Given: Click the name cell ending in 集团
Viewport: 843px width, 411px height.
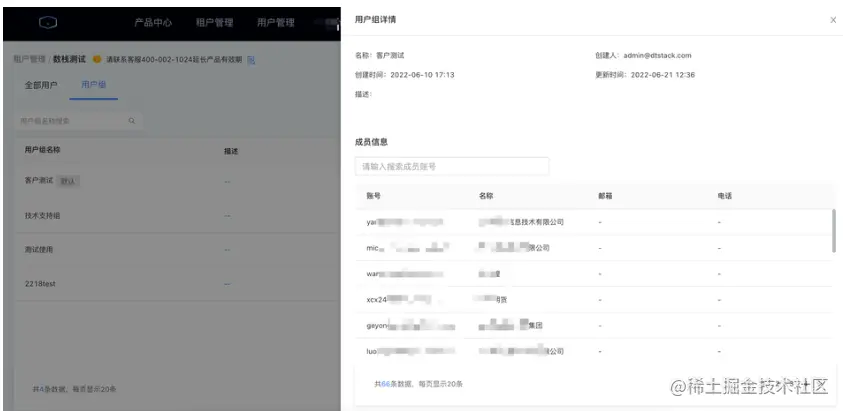Looking at the screenshot, I should click(511, 325).
